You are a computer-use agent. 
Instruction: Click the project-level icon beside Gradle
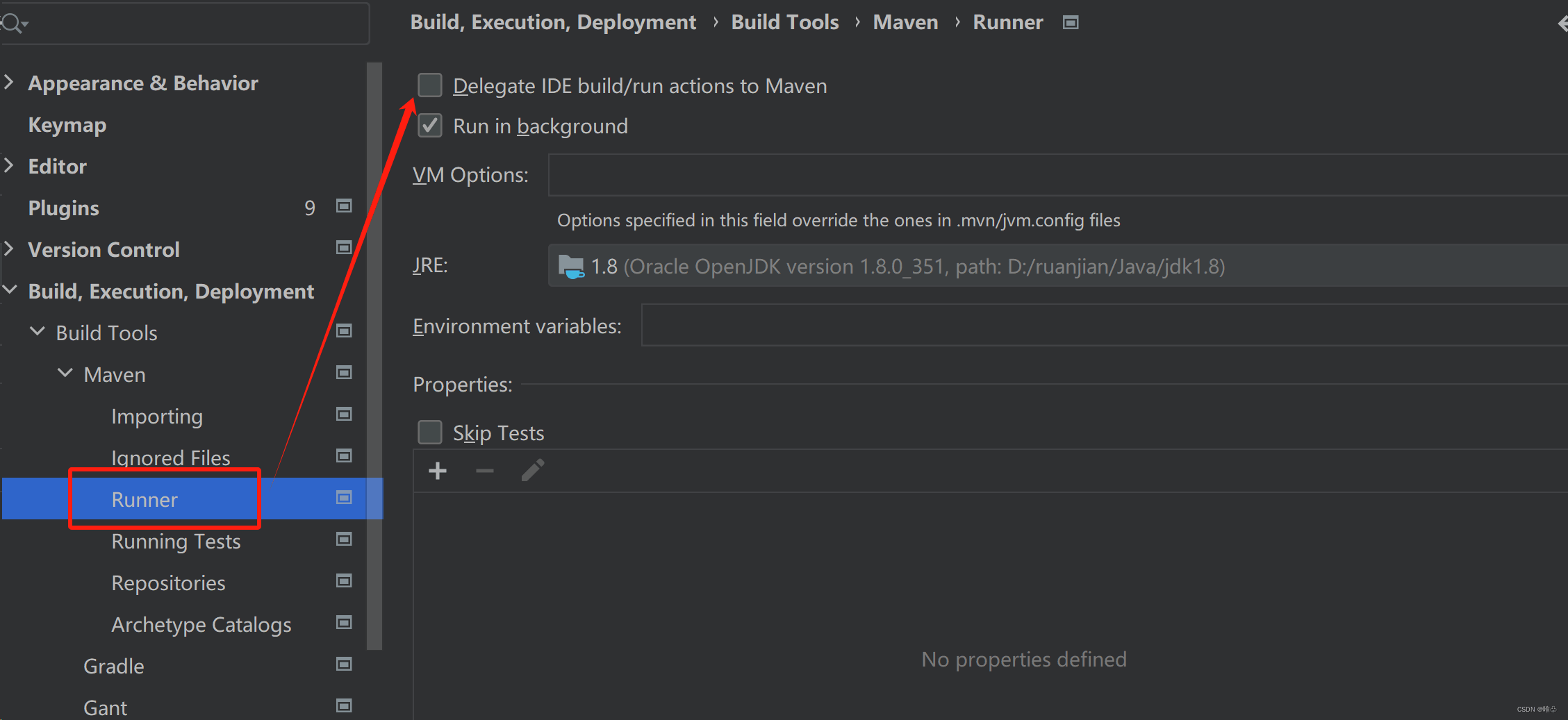(344, 664)
